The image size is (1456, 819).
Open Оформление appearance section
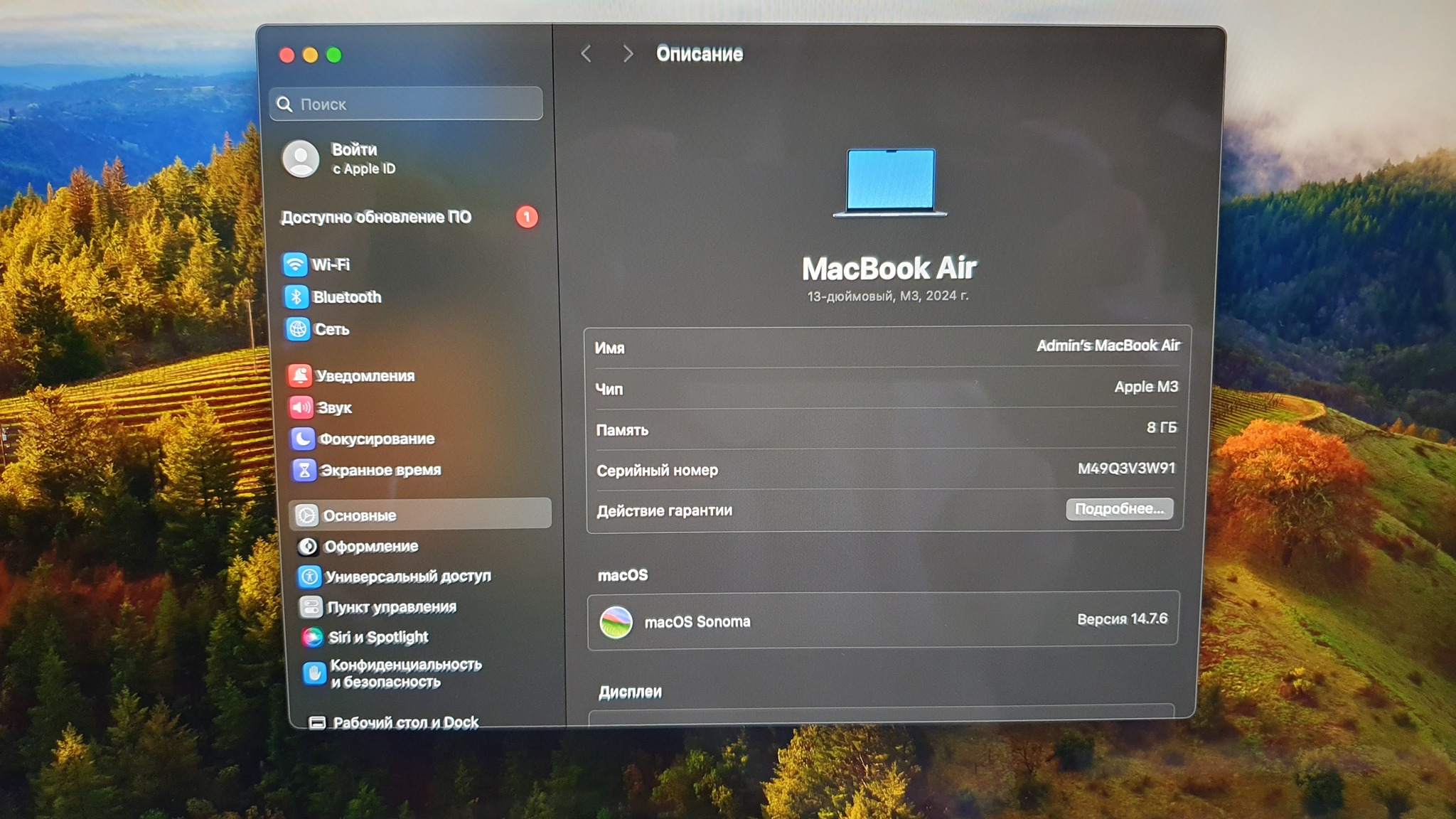pos(370,546)
